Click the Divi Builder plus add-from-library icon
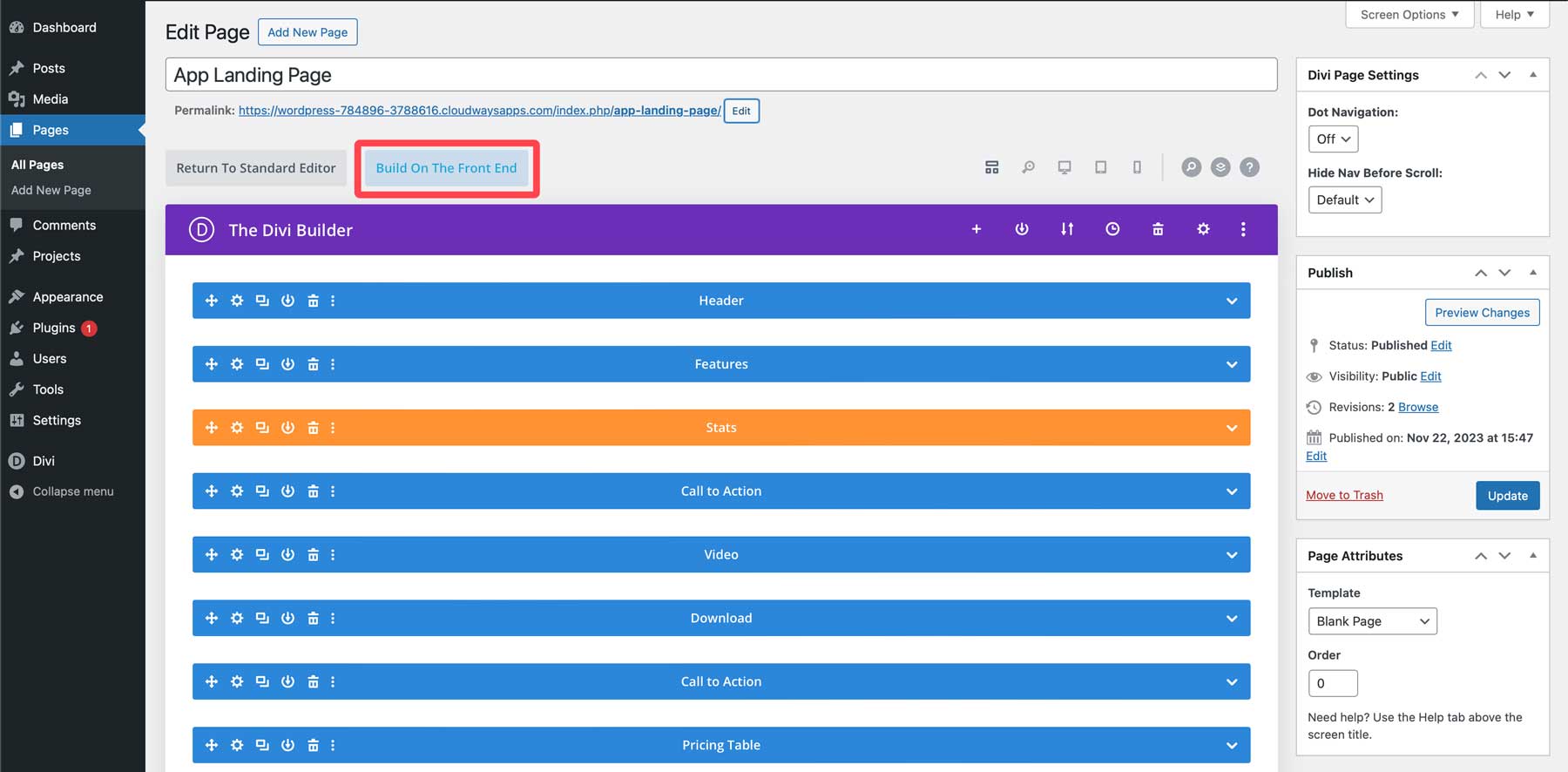The image size is (1568, 772). [977, 229]
